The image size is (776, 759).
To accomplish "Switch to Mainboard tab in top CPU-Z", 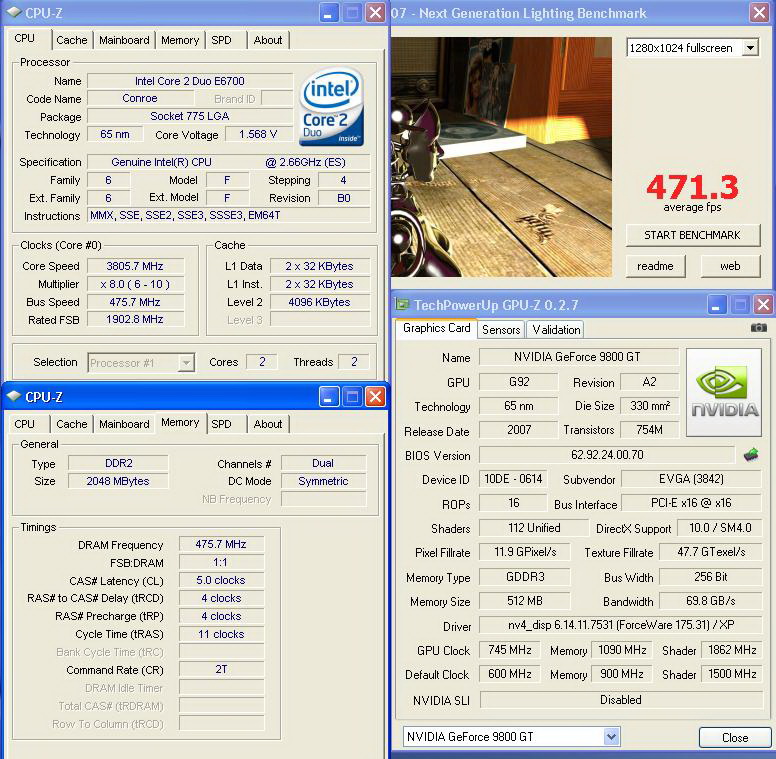I will 124,40.
